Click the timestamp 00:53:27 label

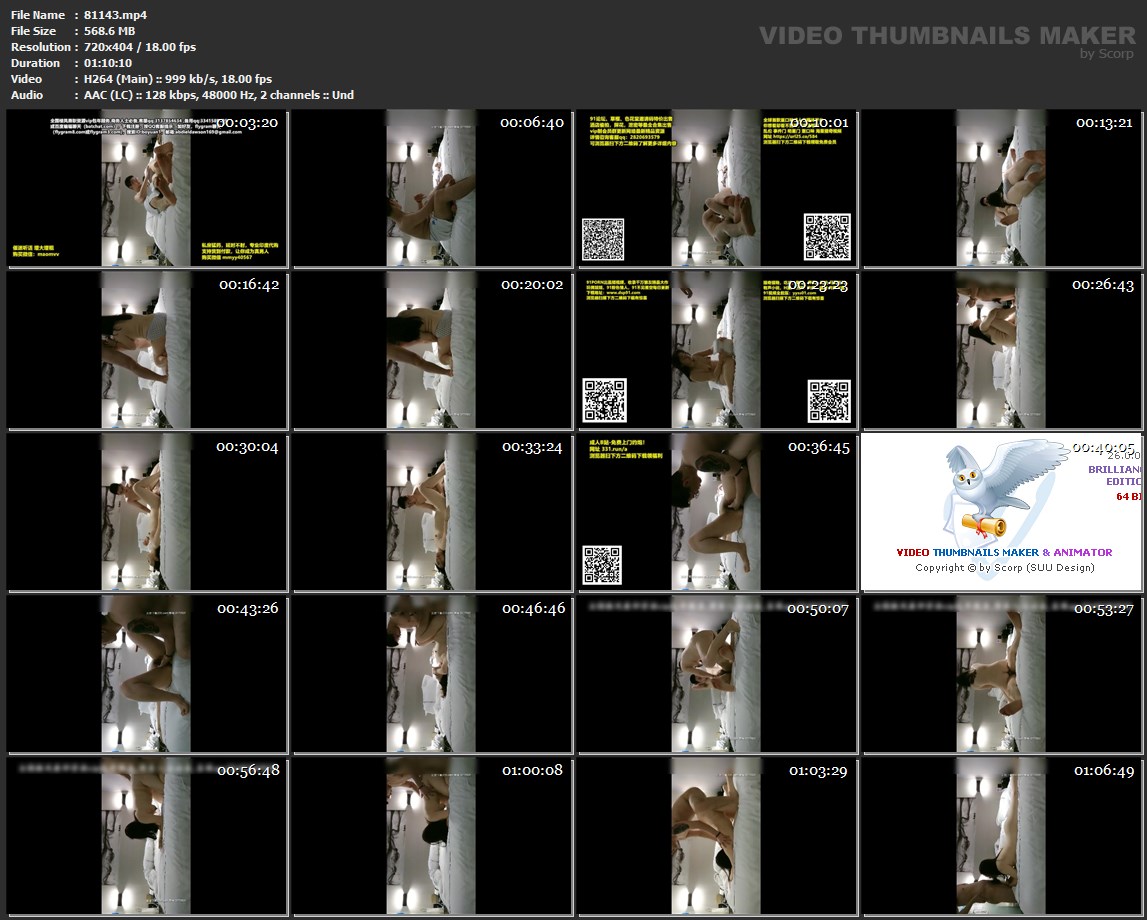[1105, 608]
